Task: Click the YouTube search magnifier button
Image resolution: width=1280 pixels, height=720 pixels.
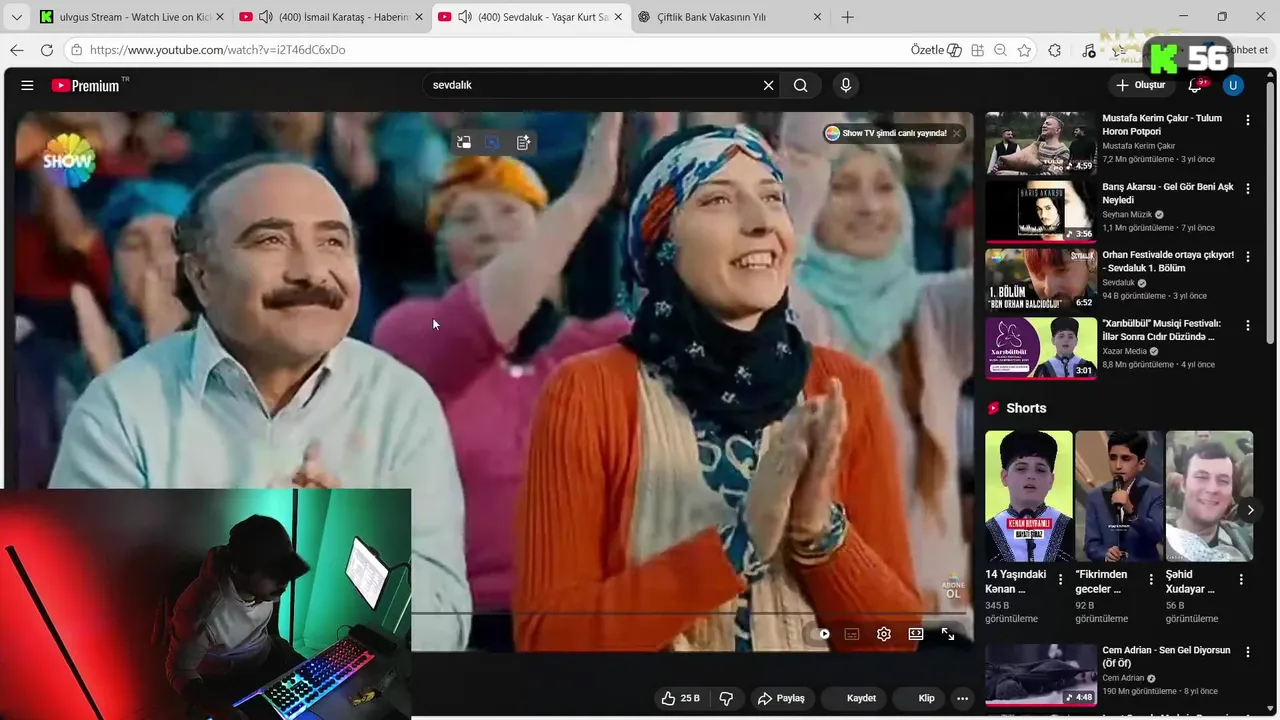Action: pos(801,85)
